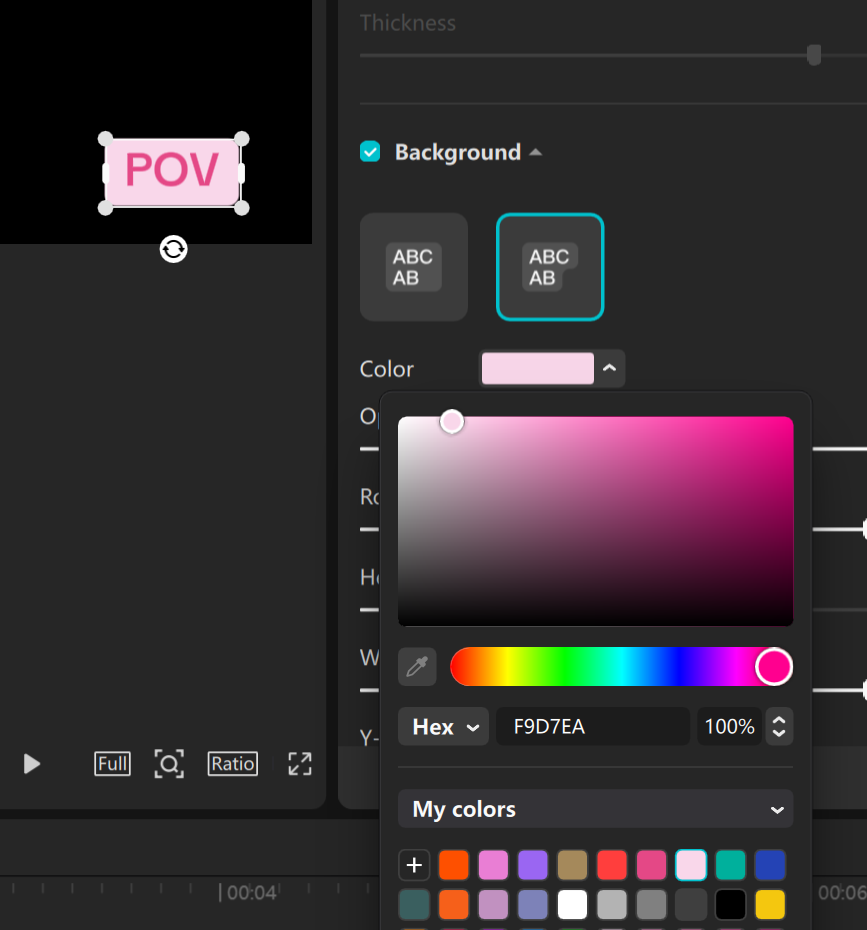The height and width of the screenshot is (930, 867).
Task: Expand the My colors dropdown
Action: (x=595, y=809)
